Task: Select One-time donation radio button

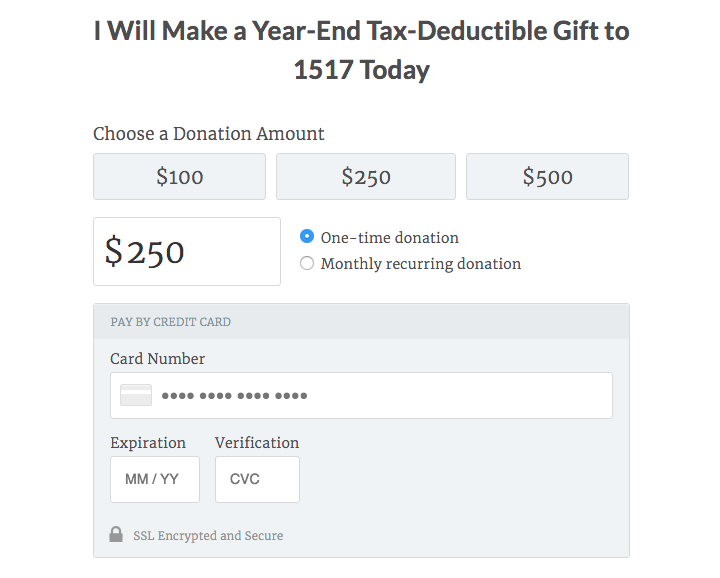Action: [307, 236]
